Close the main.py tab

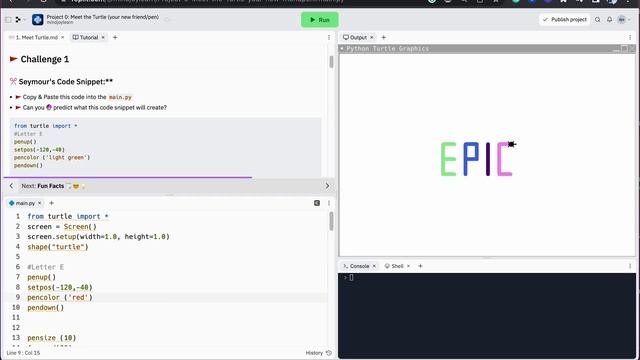tap(40, 203)
